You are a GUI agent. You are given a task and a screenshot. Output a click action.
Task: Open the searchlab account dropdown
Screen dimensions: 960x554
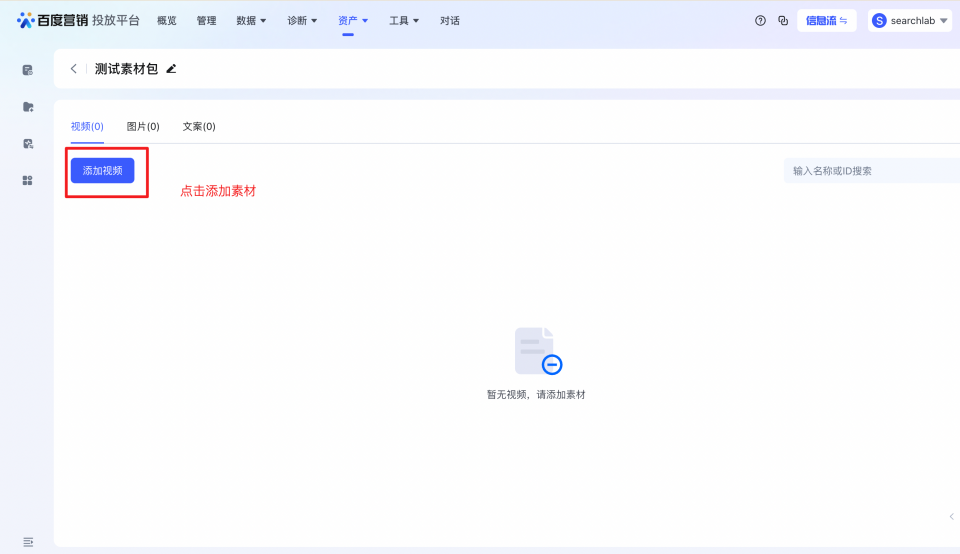(909, 20)
